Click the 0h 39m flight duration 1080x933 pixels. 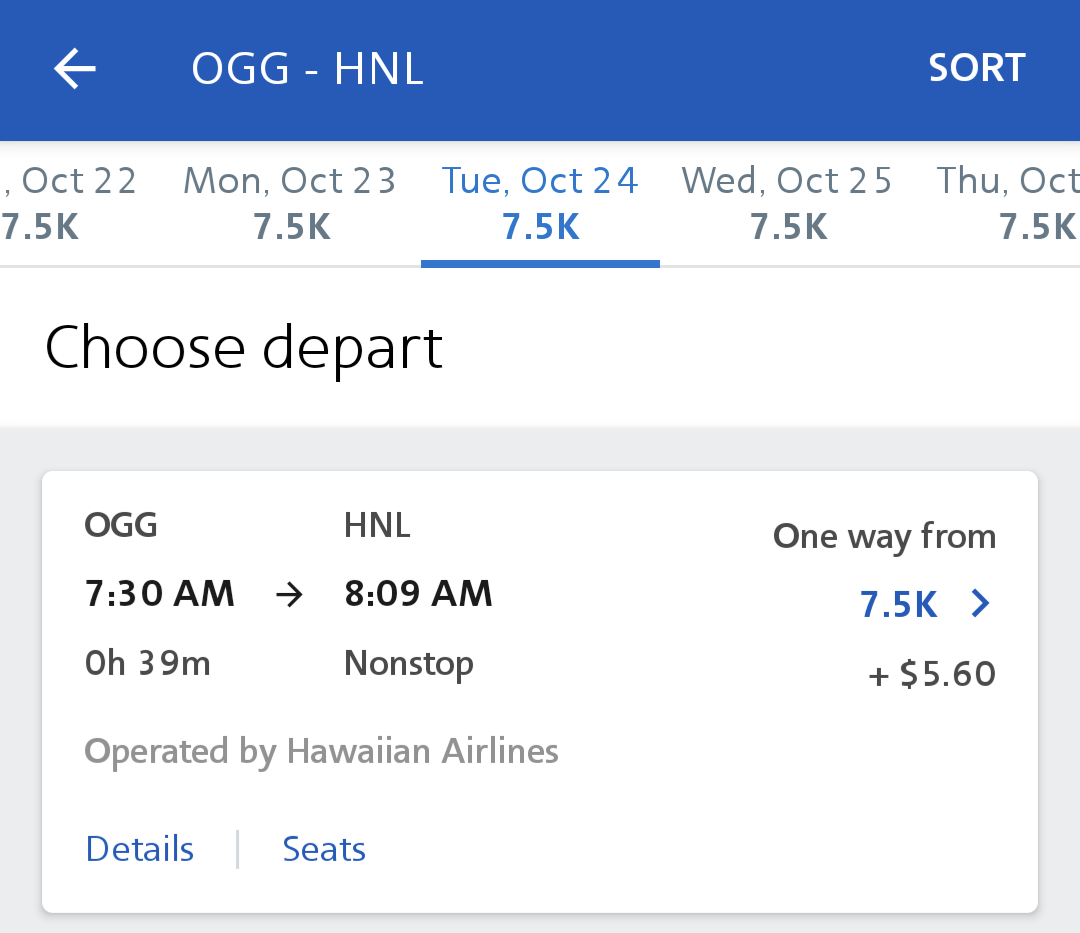point(148,664)
